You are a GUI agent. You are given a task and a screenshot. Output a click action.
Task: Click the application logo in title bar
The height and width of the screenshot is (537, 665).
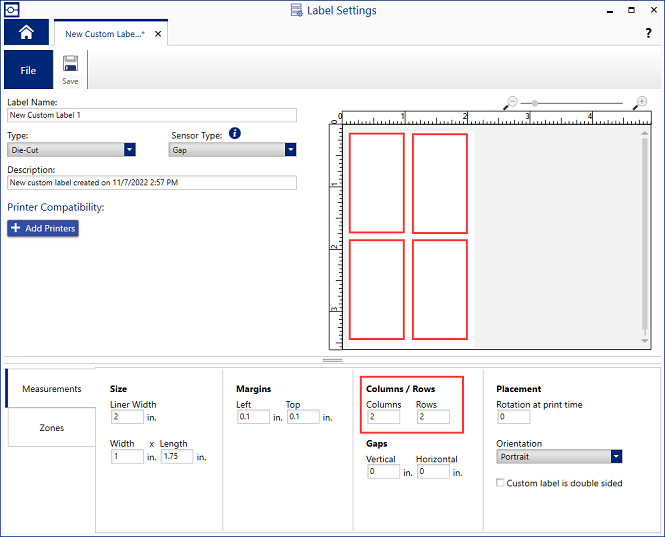point(11,10)
